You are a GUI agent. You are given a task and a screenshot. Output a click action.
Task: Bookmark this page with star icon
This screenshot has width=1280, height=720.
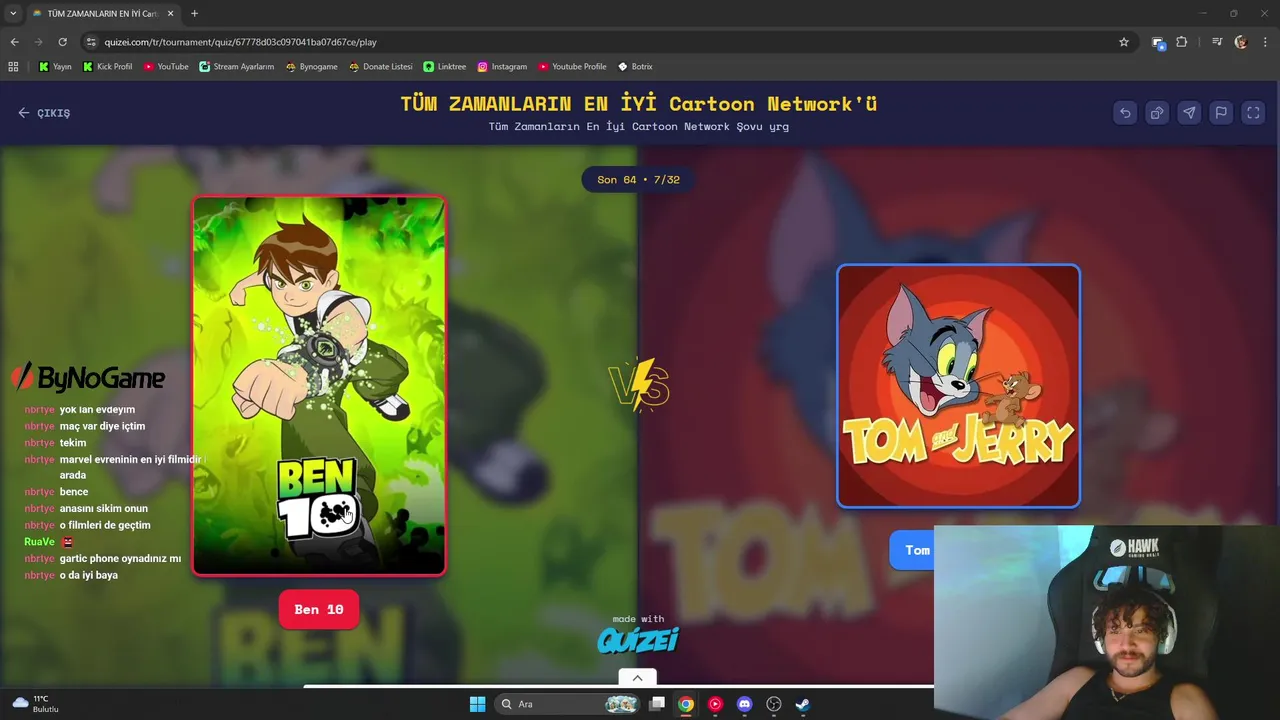pyautogui.click(x=1124, y=42)
